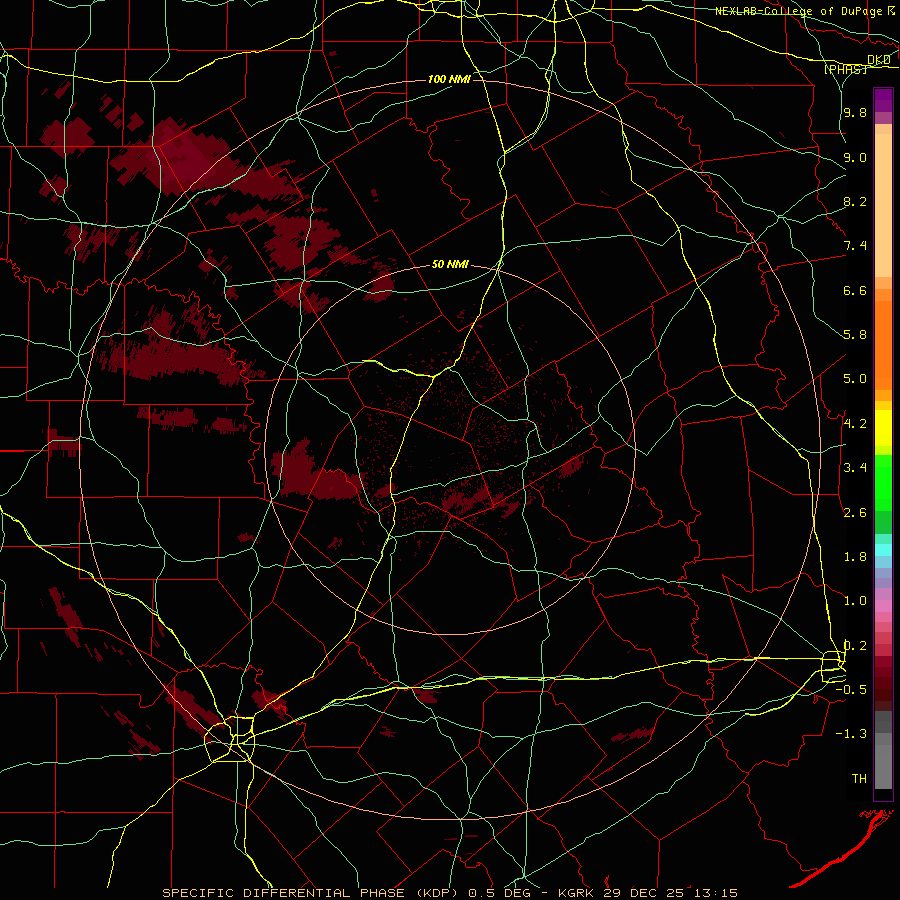Click the 8.2 value on the color scale
Screen dimensions: 900x900
855,201
